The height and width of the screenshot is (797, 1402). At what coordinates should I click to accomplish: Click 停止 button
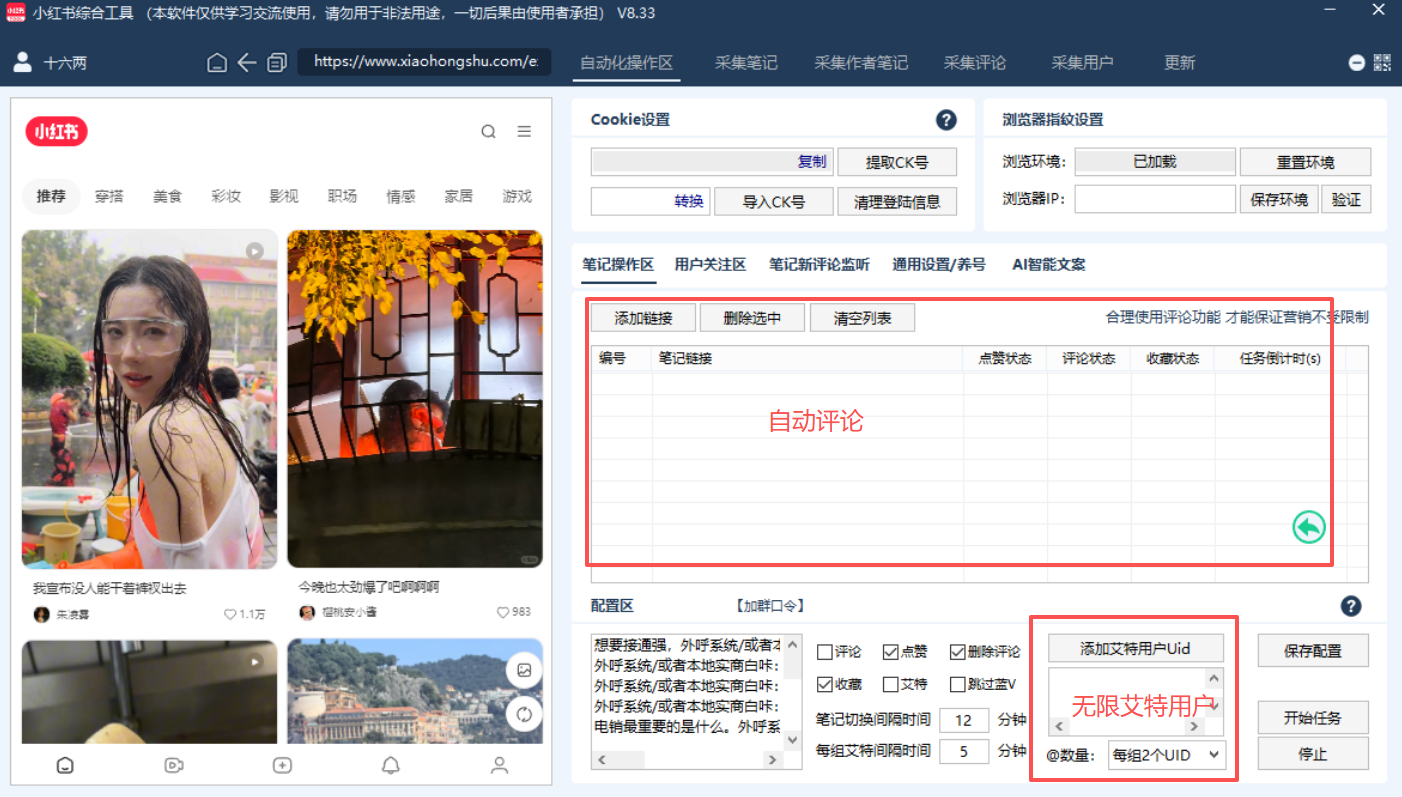(x=1313, y=754)
